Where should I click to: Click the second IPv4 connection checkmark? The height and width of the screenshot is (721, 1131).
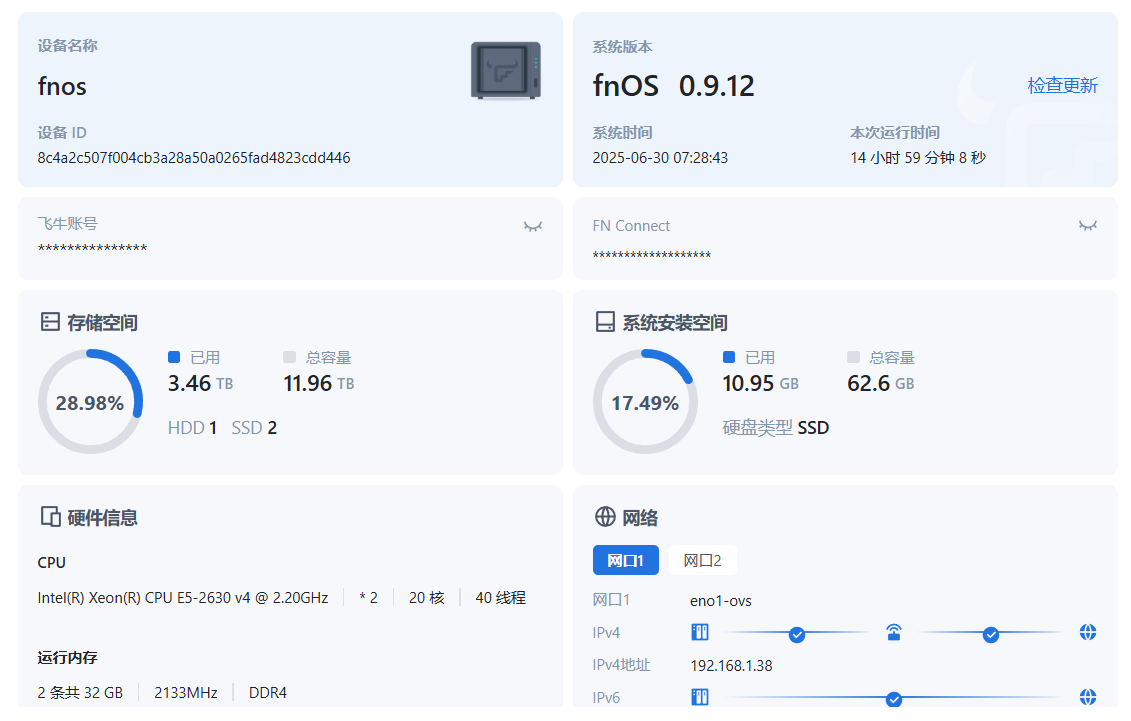[991, 634]
